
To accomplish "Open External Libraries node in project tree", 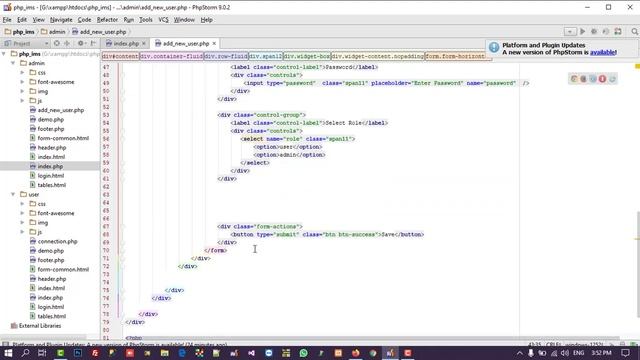I will pyautogui.click(x=36, y=326).
